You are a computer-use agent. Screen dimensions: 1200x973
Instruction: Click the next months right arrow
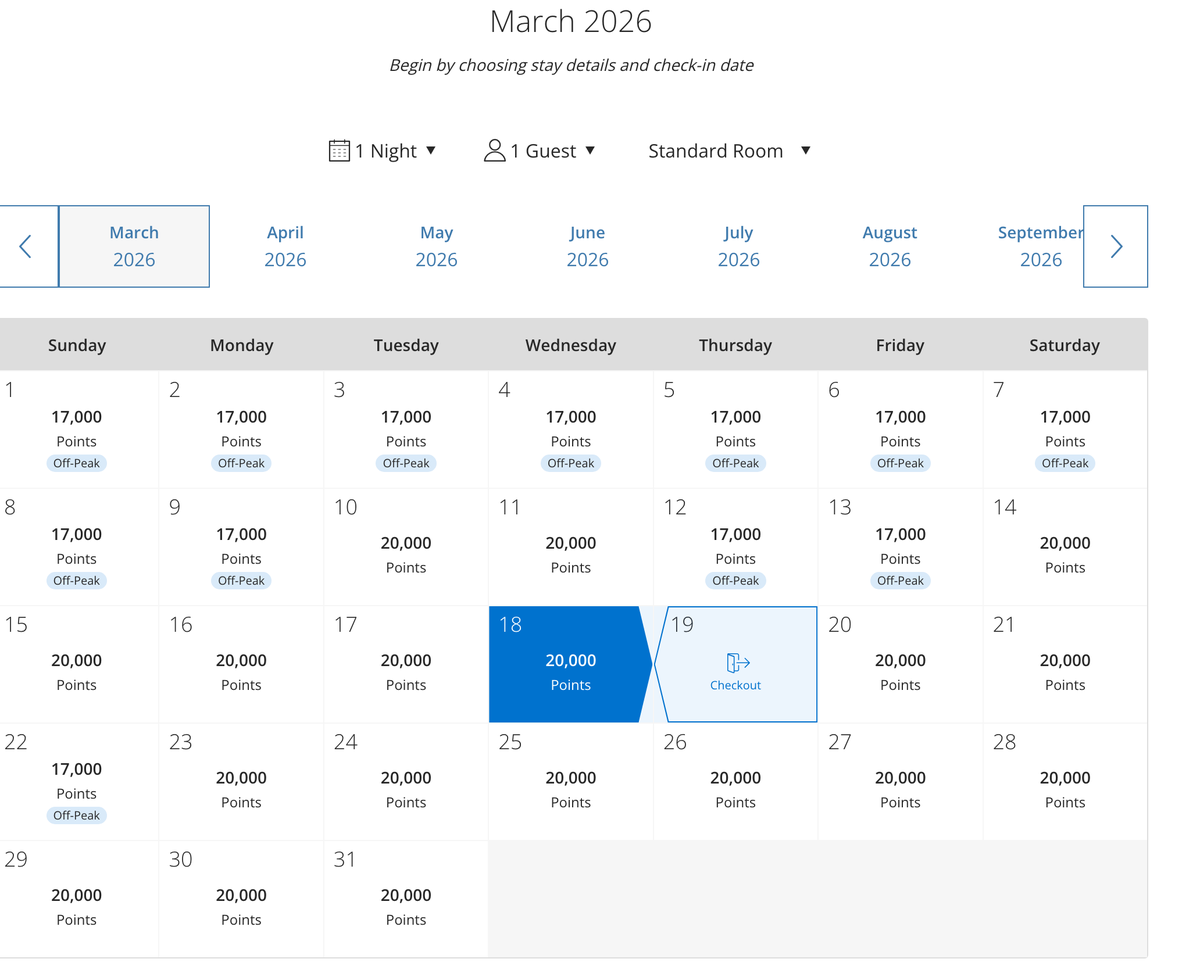tap(1115, 247)
